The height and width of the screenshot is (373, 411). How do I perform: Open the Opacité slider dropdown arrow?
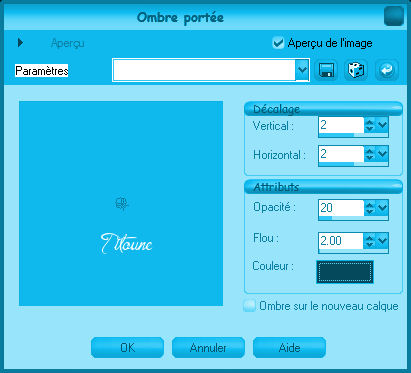tap(383, 208)
